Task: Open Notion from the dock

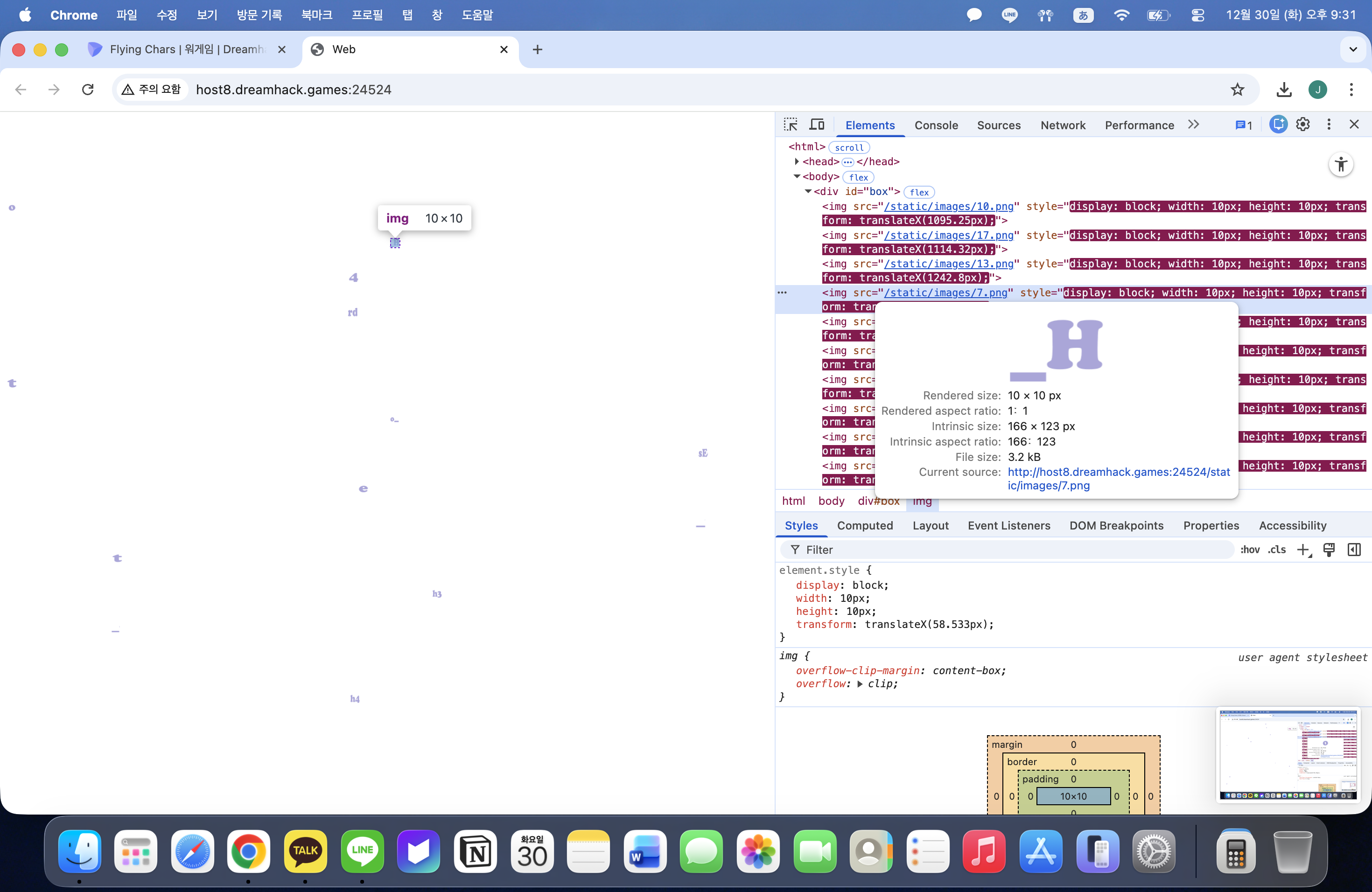Action: [x=475, y=851]
